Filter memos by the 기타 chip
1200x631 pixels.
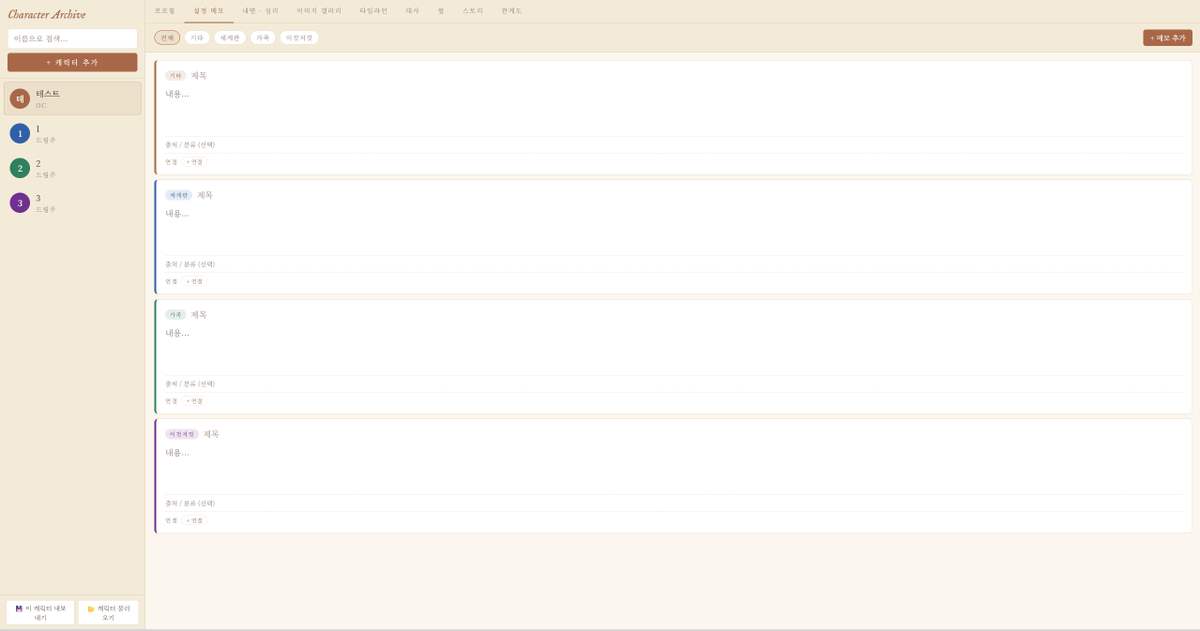(x=197, y=37)
